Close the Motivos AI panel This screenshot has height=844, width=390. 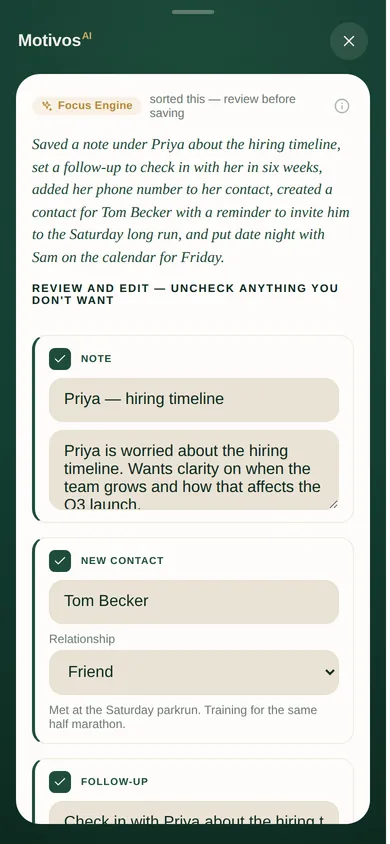click(x=349, y=41)
